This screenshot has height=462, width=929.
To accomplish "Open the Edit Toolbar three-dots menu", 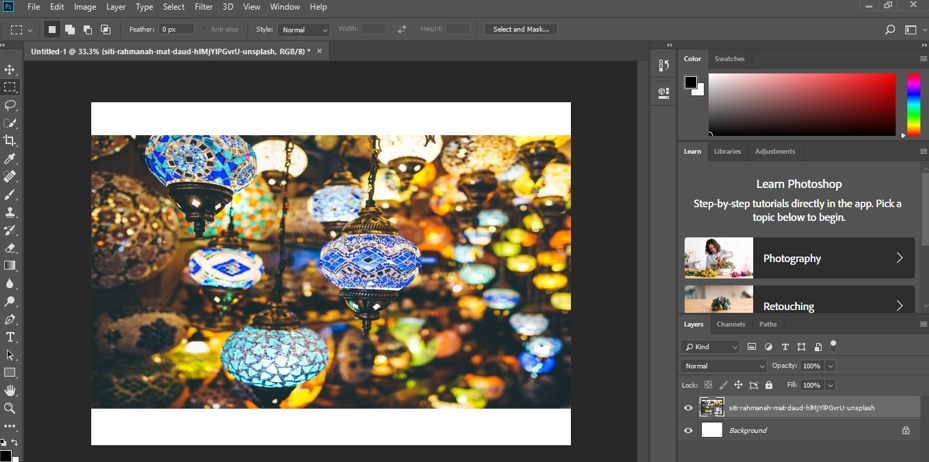I will (x=9, y=426).
